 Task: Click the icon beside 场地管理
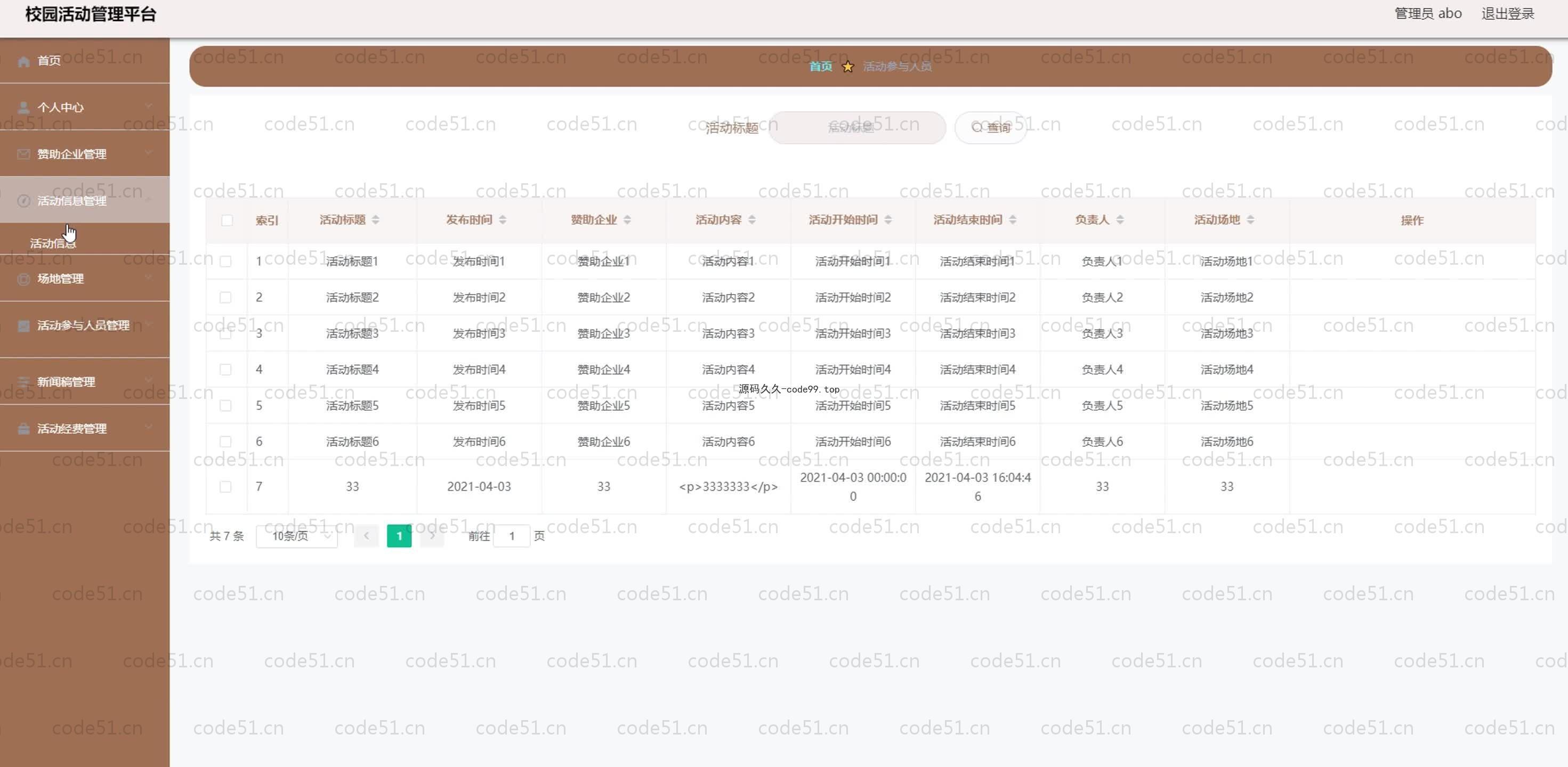point(24,279)
